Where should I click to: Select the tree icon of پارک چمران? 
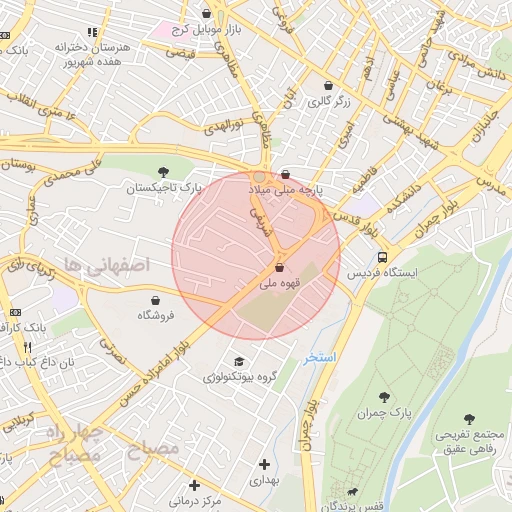coord(384,397)
